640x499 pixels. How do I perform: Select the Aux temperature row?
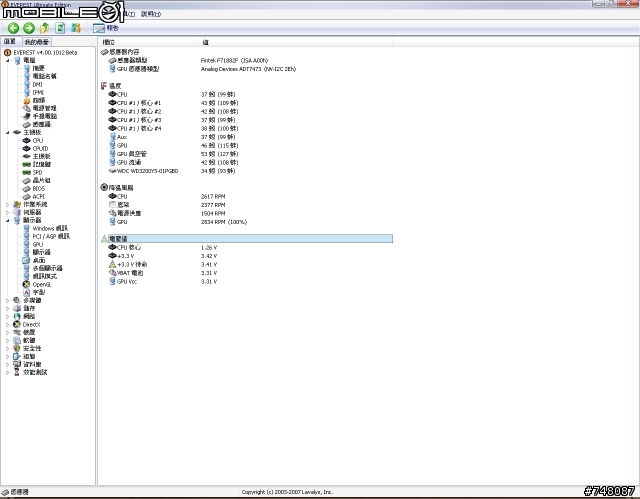coord(246,137)
